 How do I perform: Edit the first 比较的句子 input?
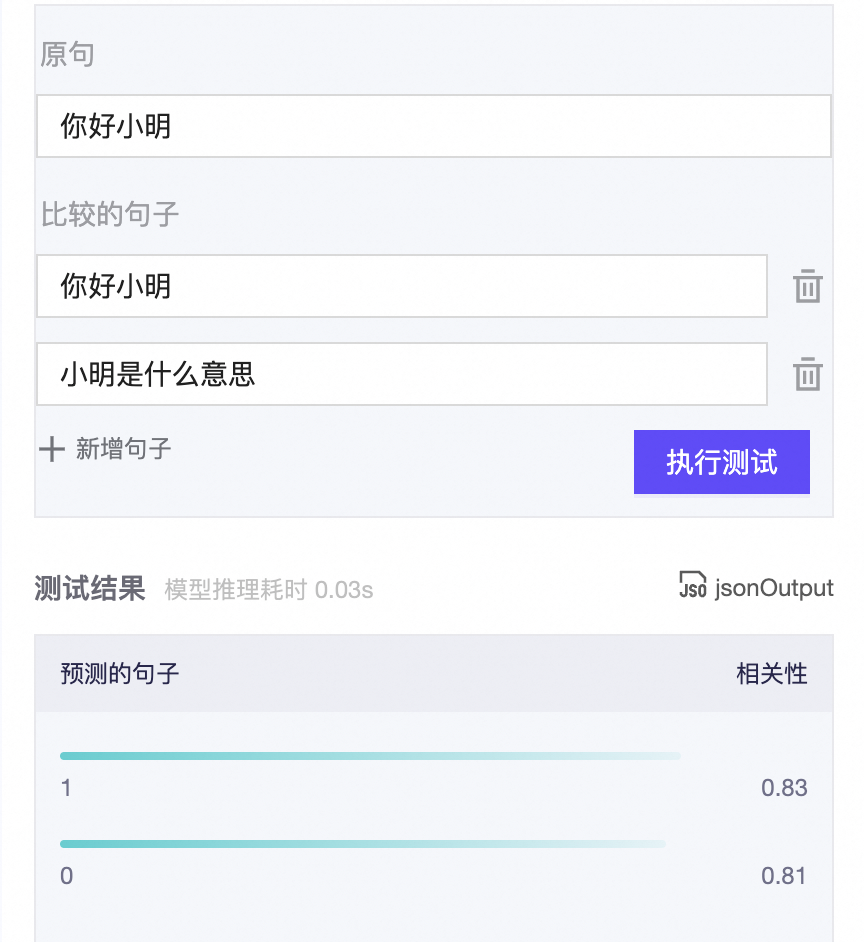coord(402,286)
